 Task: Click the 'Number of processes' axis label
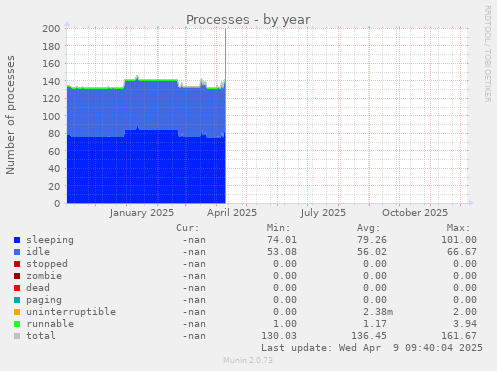point(10,115)
